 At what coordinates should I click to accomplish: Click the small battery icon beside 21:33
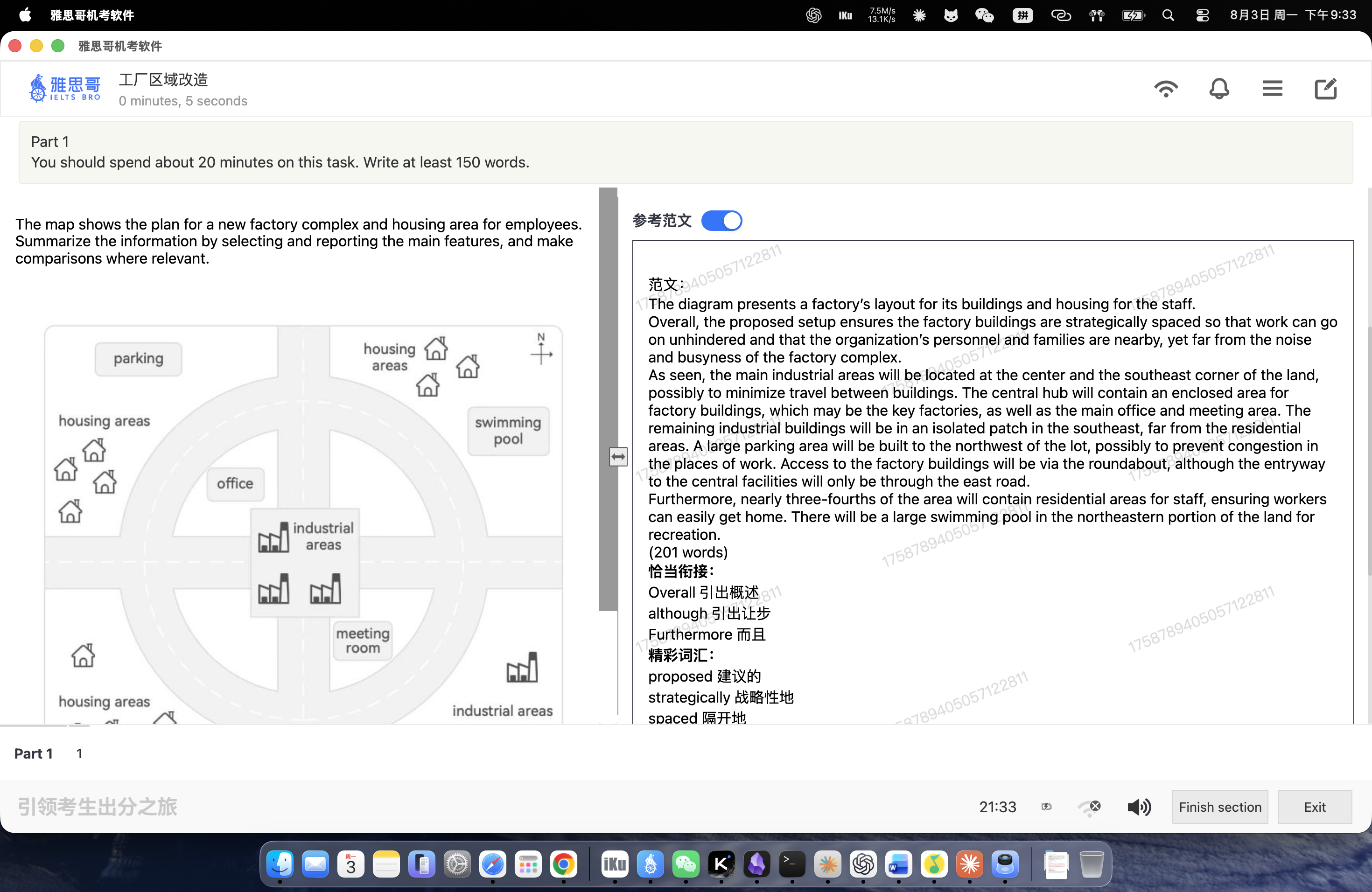pos(1046,807)
